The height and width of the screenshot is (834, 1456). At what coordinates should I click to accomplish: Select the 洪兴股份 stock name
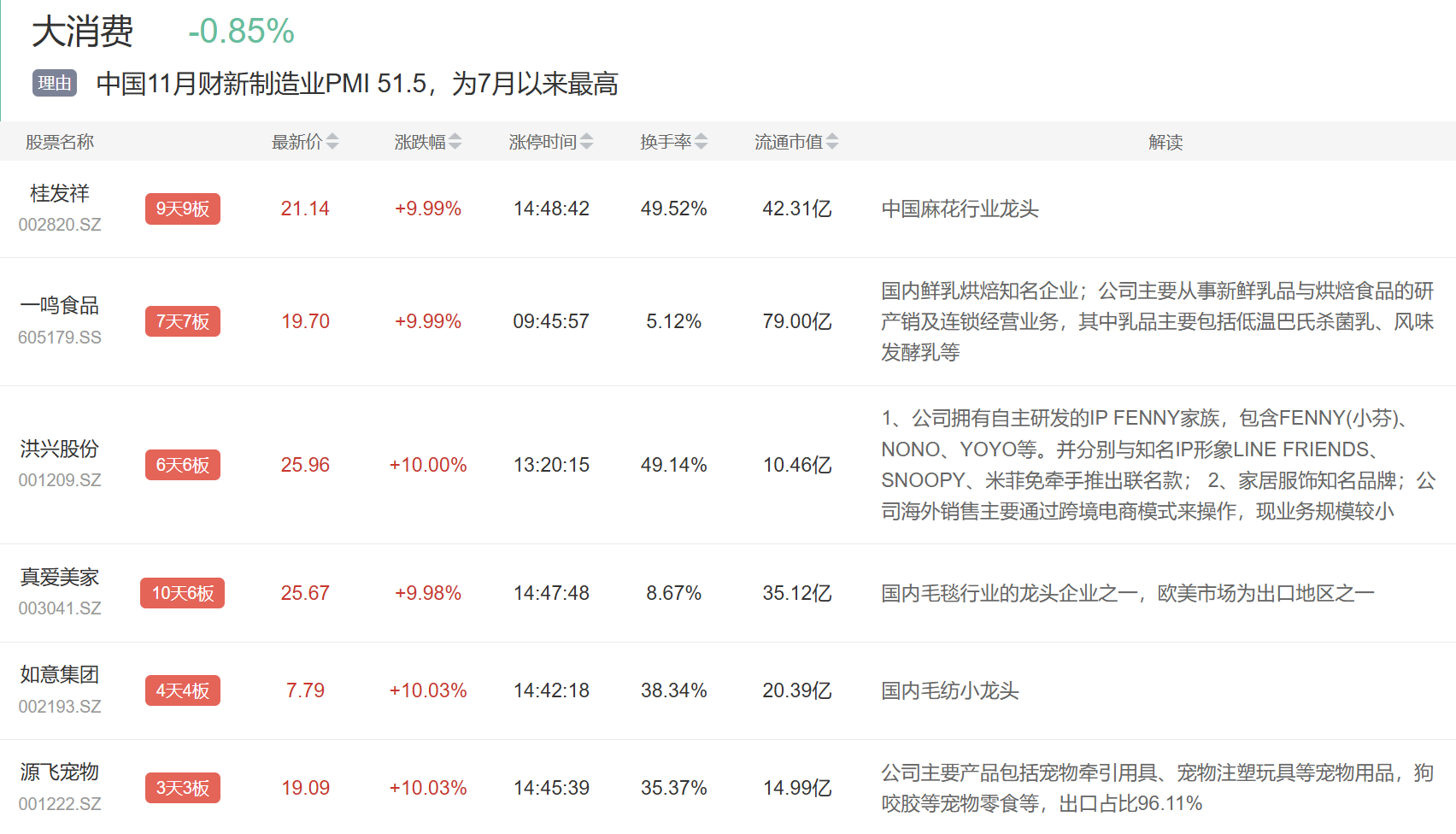[x=60, y=449]
